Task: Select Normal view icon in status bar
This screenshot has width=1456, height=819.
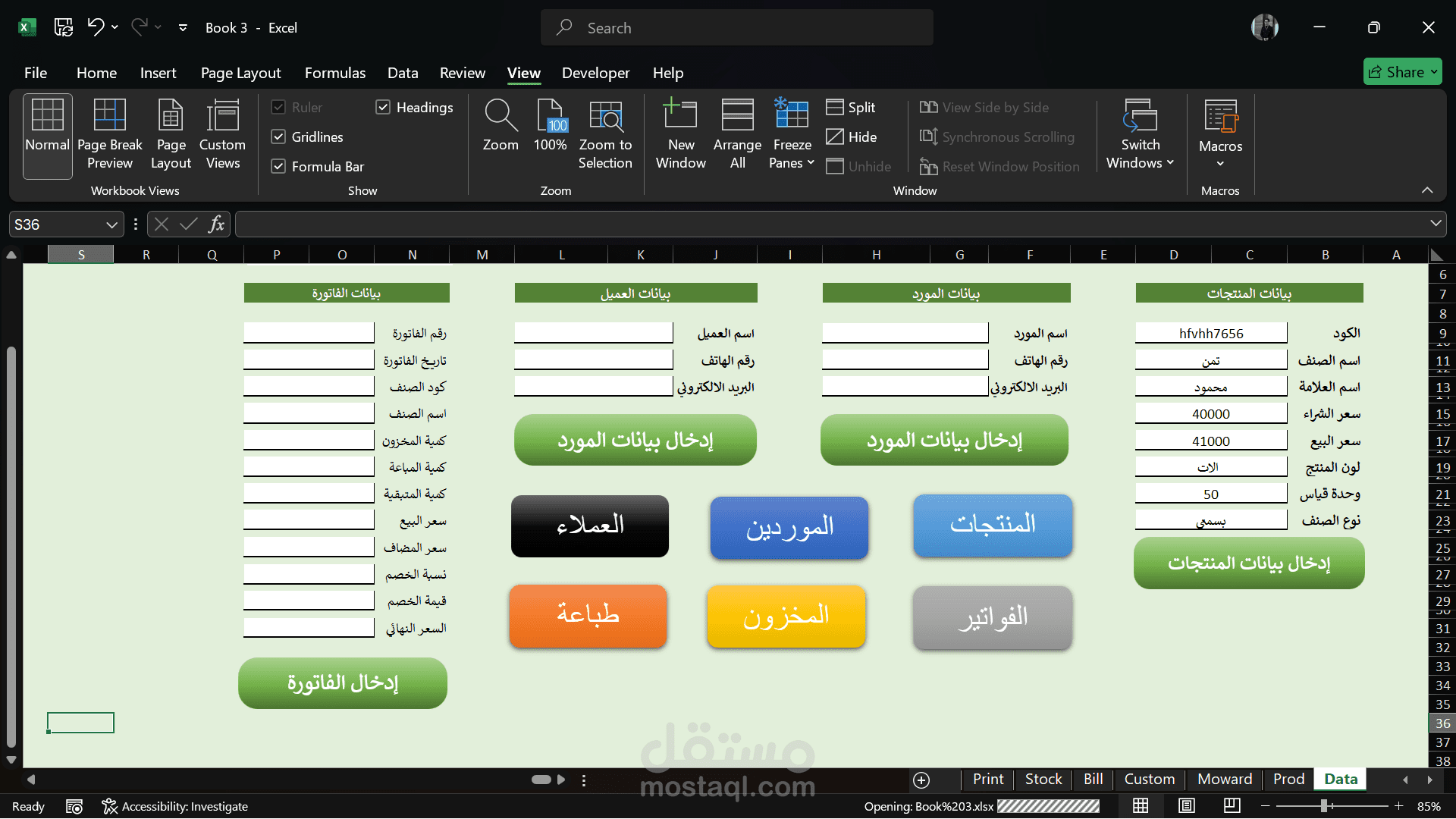Action: [x=1141, y=805]
